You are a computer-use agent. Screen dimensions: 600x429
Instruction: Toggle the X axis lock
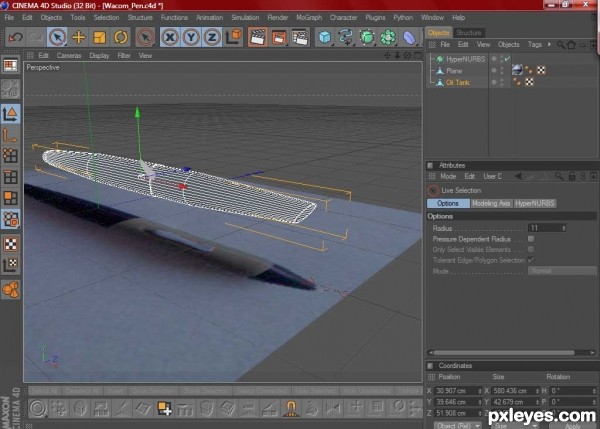click(x=170, y=37)
